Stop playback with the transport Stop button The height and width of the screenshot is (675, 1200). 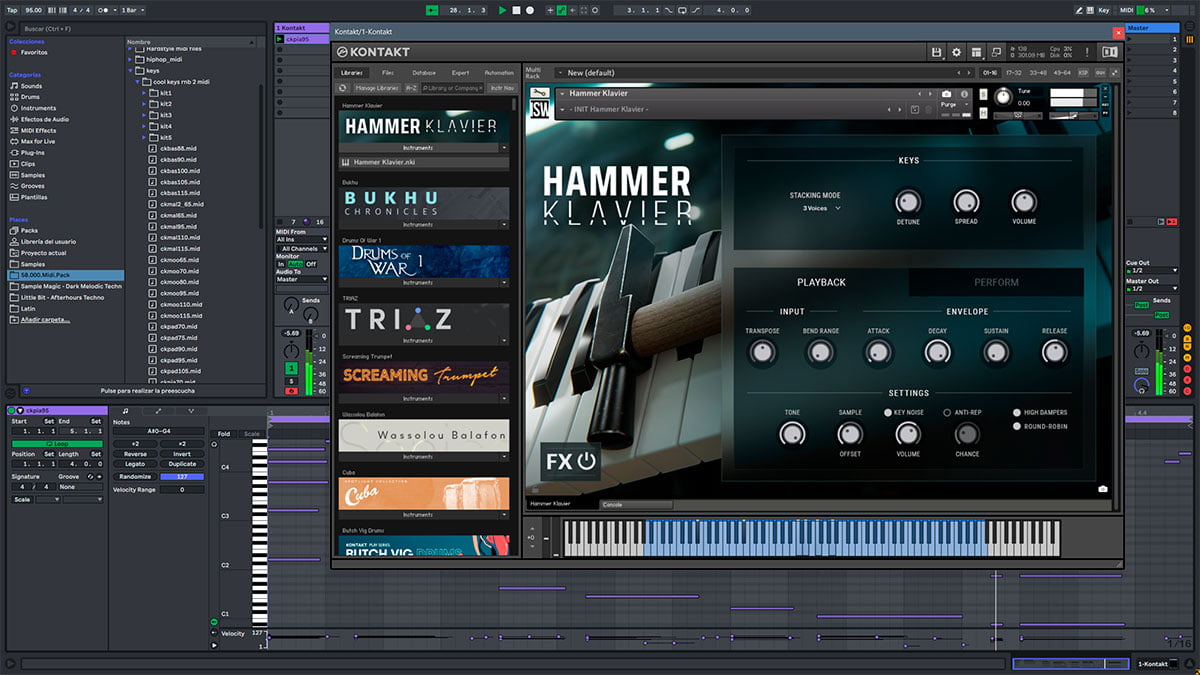pyautogui.click(x=516, y=10)
